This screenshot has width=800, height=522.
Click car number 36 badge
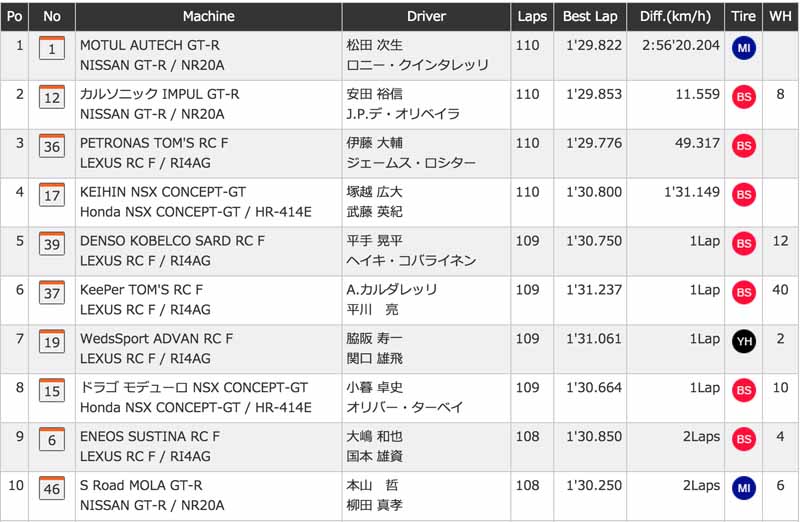(52, 146)
